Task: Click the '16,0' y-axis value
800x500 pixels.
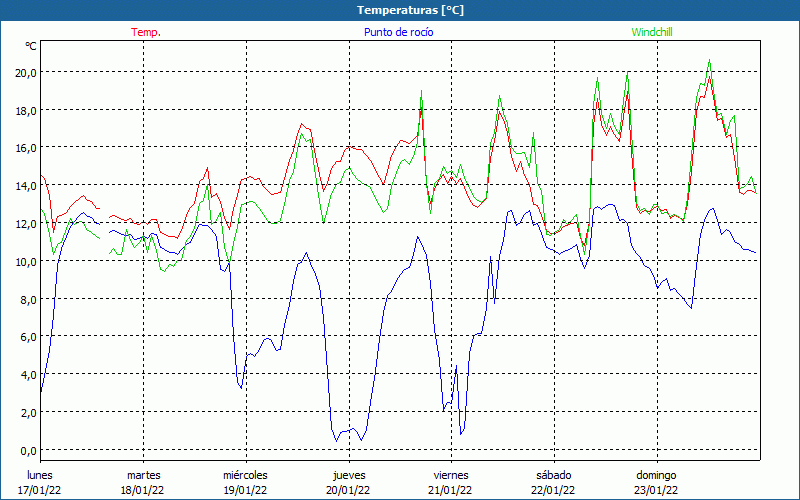Action: (26, 148)
